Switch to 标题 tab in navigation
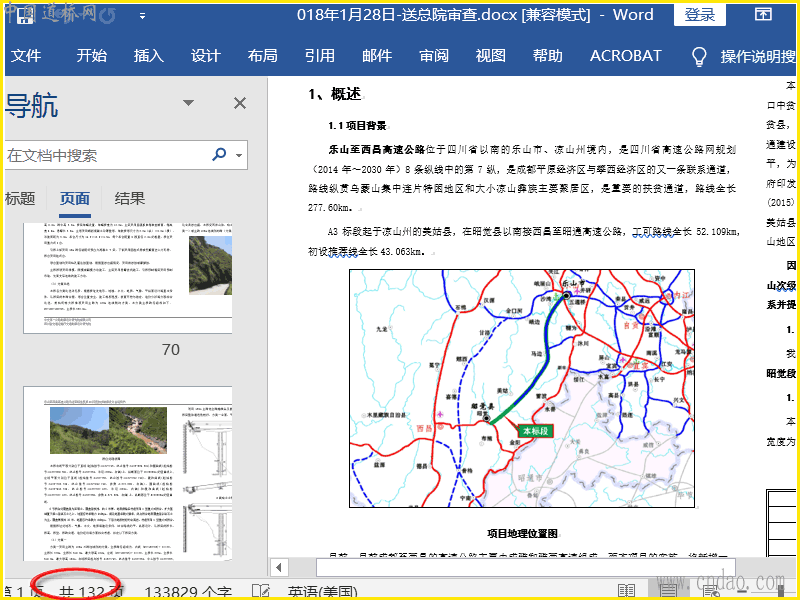The height and width of the screenshot is (600, 800). coord(20,199)
